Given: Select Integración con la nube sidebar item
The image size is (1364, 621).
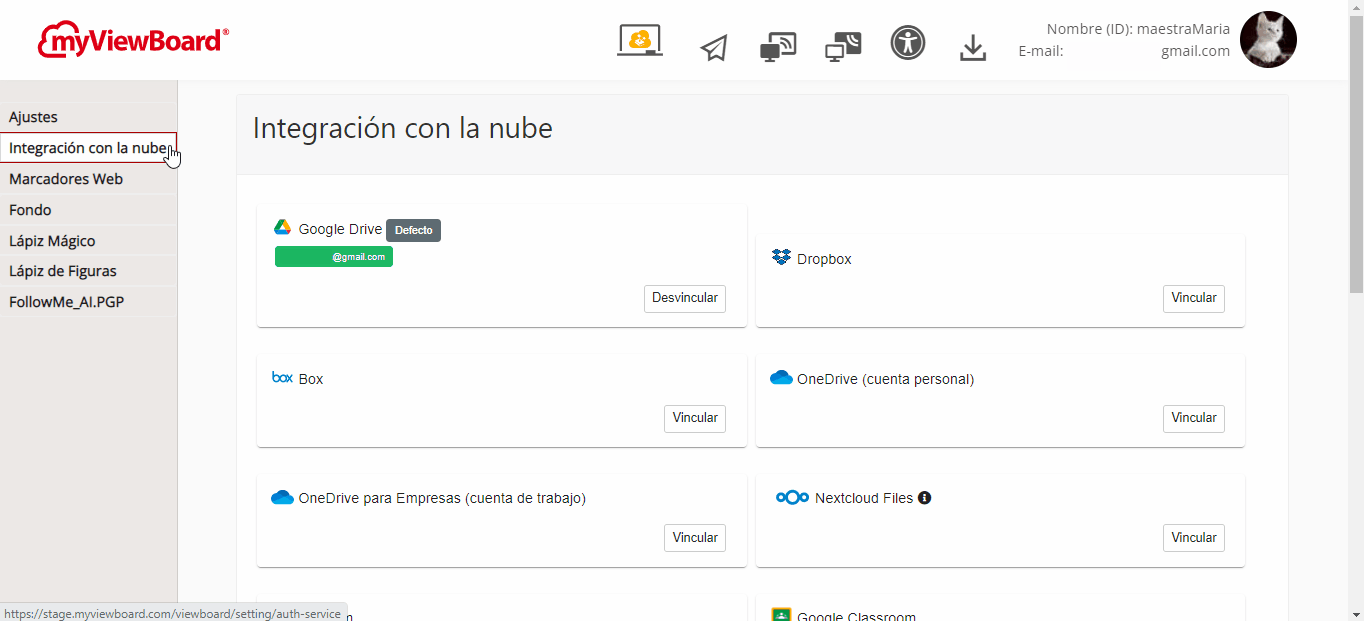Looking at the screenshot, I should tap(89, 148).
